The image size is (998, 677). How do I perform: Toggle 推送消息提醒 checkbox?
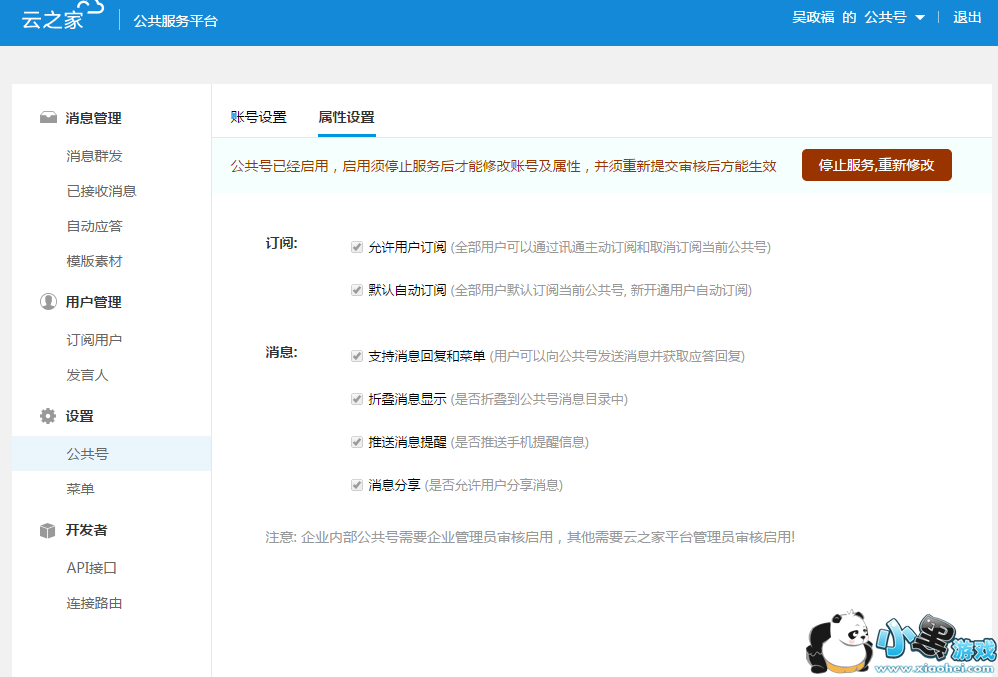point(357,442)
